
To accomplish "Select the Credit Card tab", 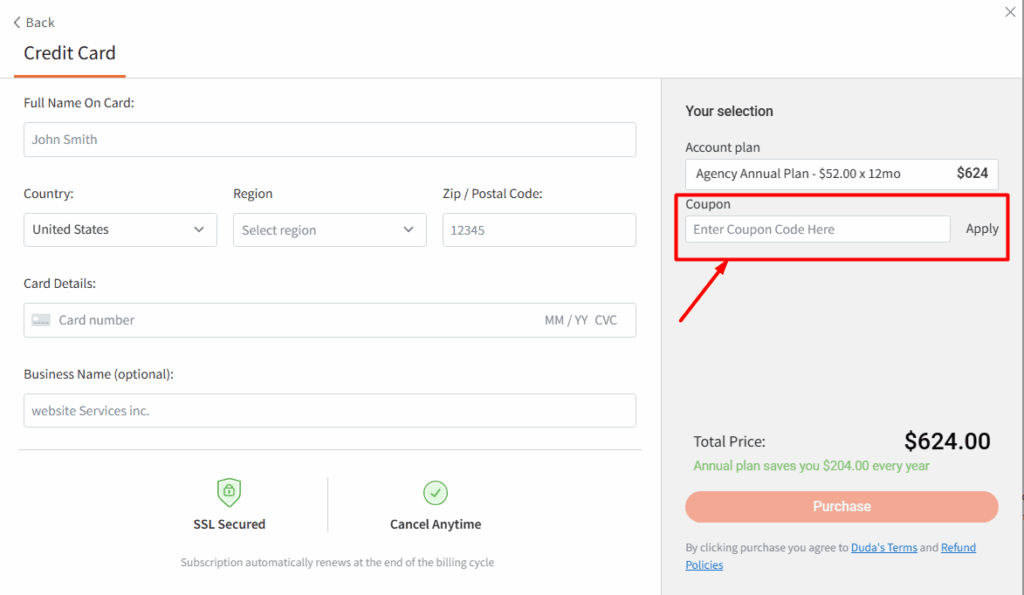I will pos(70,53).
